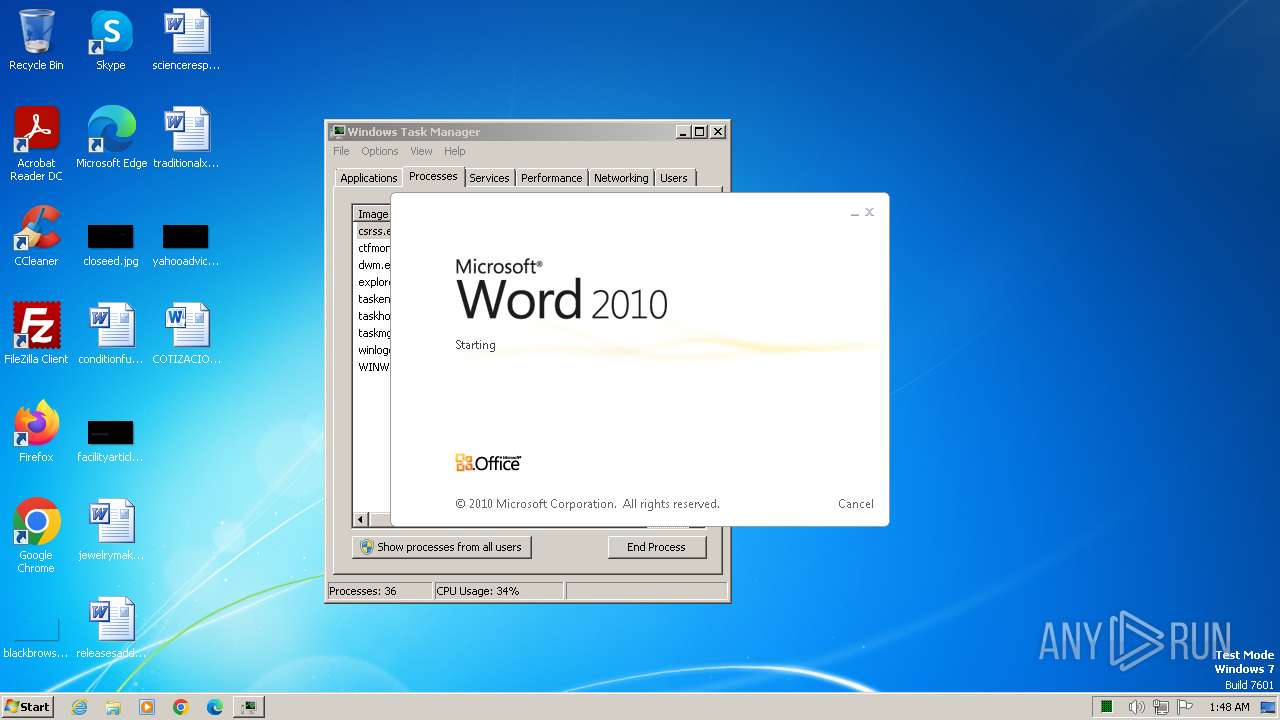The height and width of the screenshot is (720, 1280).
Task: Select the releasesadd Word document icon
Action: click(111, 628)
